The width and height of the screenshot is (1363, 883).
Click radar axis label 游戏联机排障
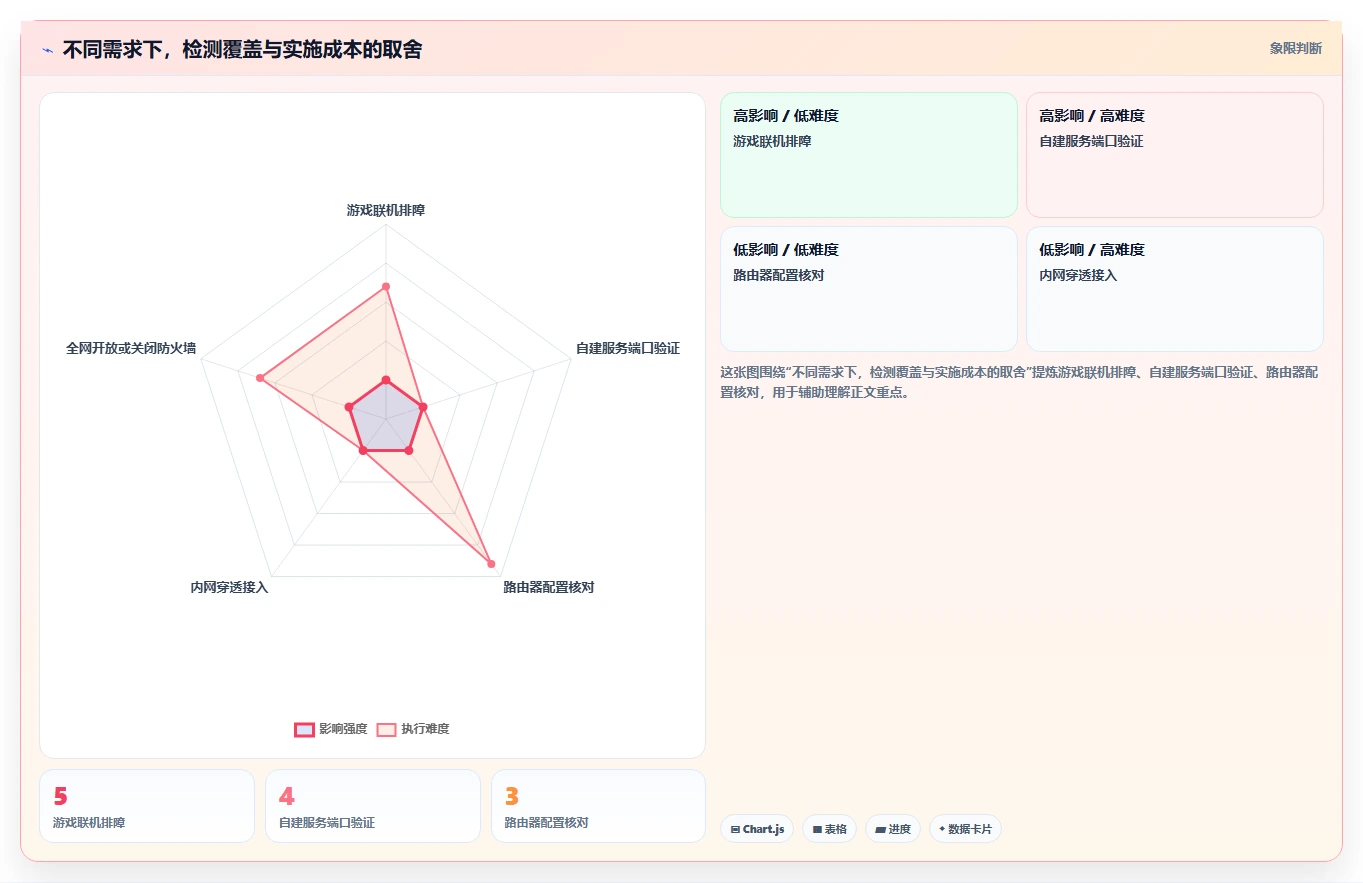click(386, 210)
